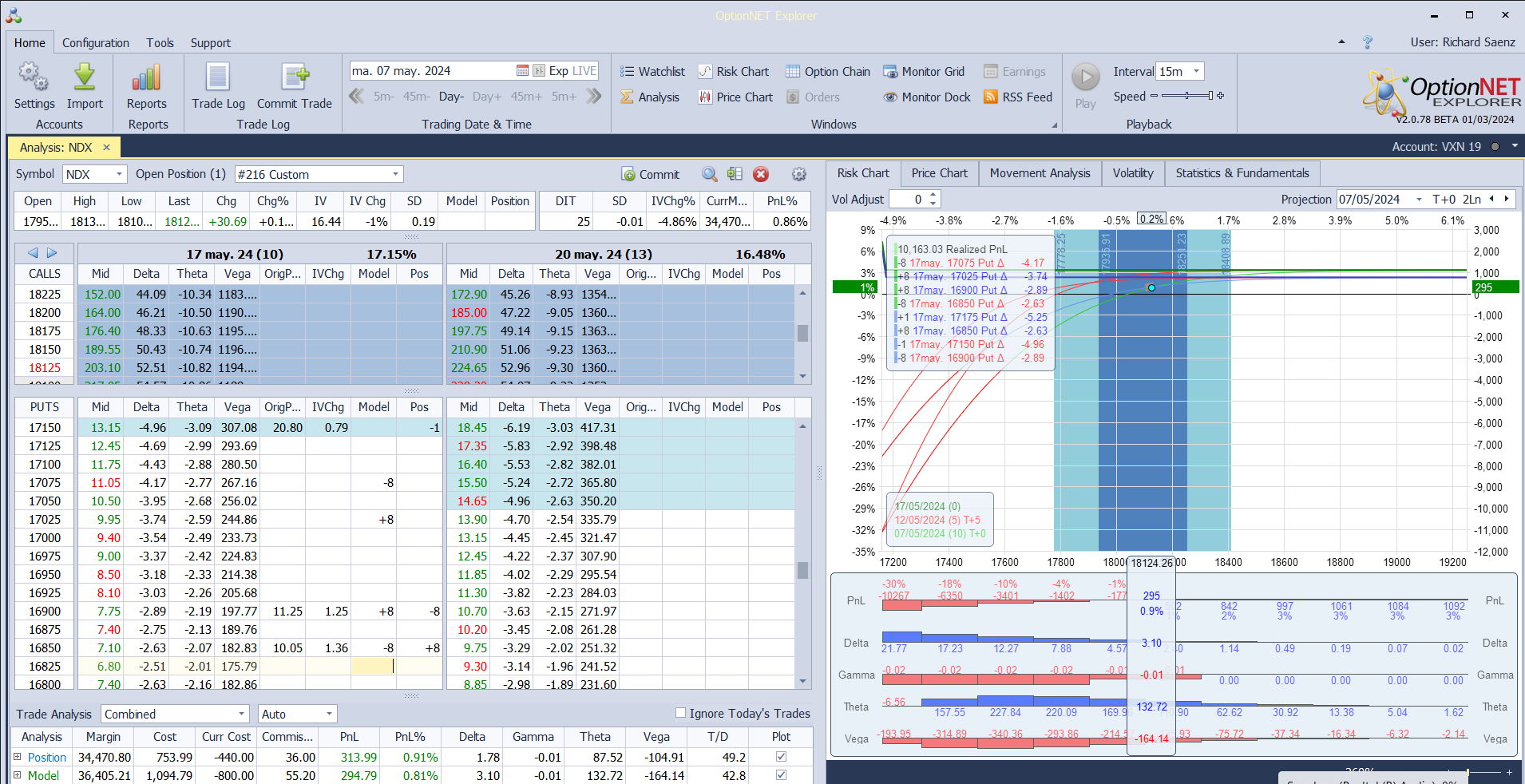The image size is (1525, 784).
Task: Open the RSS Feed window
Action: click(1018, 97)
